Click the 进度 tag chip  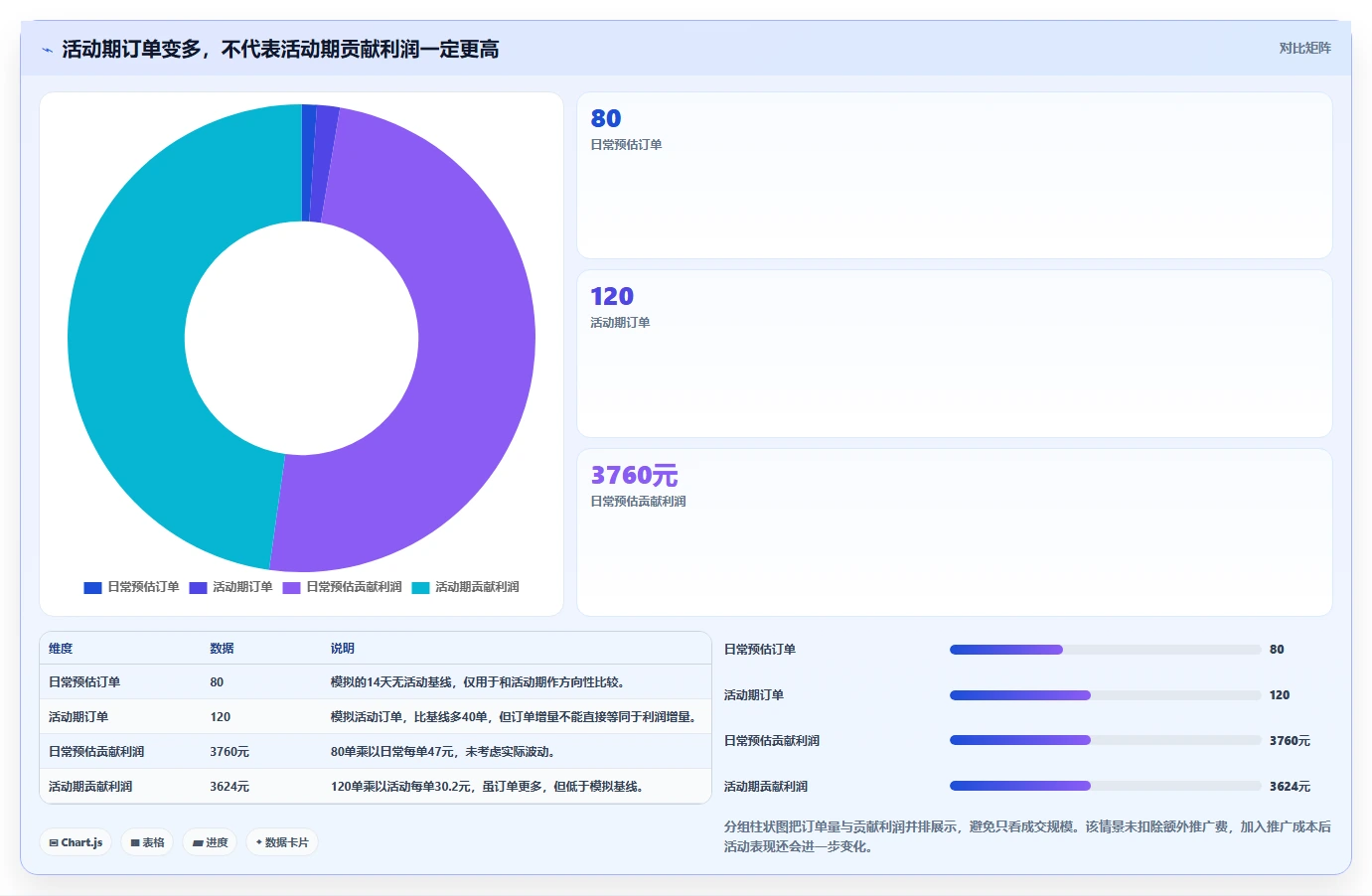pos(210,842)
